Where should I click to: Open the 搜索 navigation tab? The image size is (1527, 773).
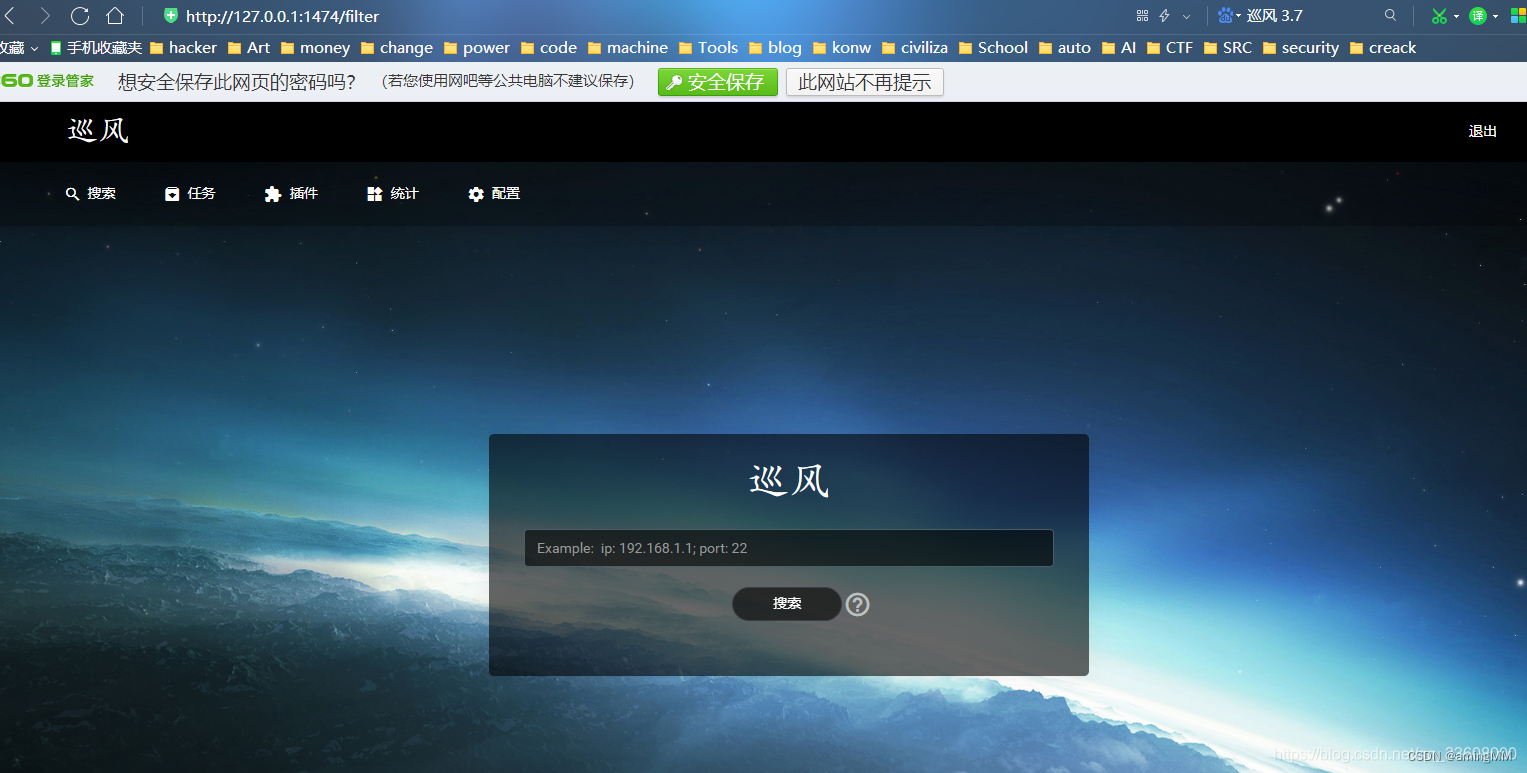91,193
